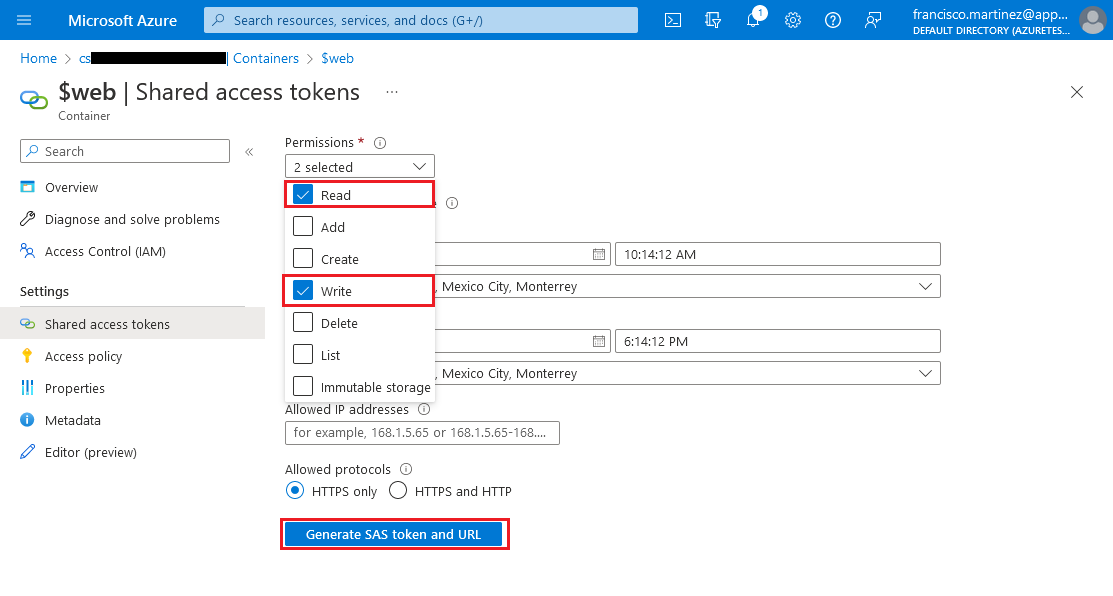Enable the Delete permission checkbox
This screenshot has width=1113, height=596.
coord(304,323)
